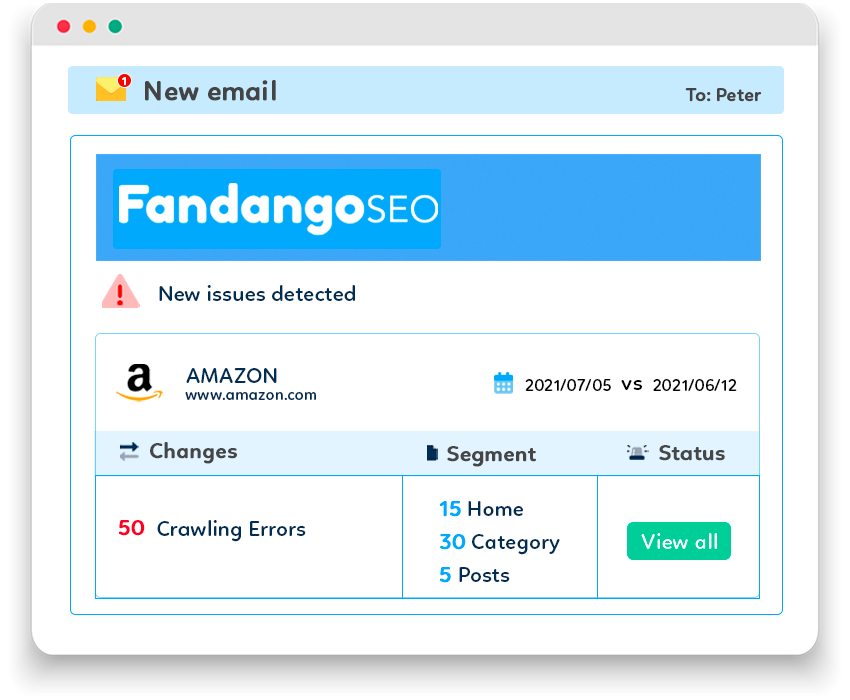Select the 15 Home segment
Viewport: 850px width, 700px height.
(x=481, y=509)
